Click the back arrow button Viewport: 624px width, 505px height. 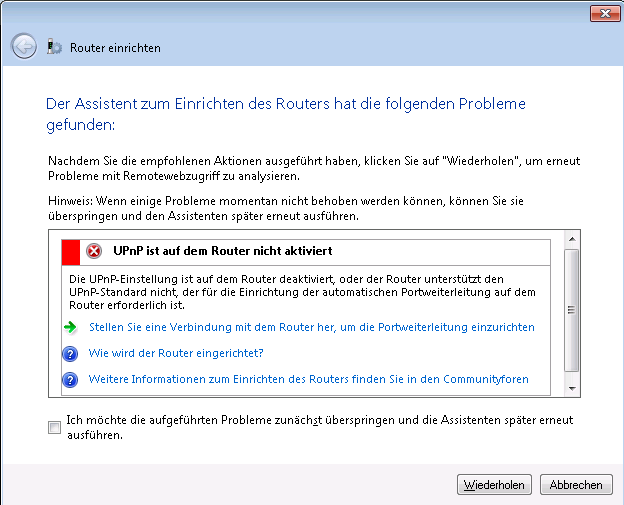coord(23,46)
